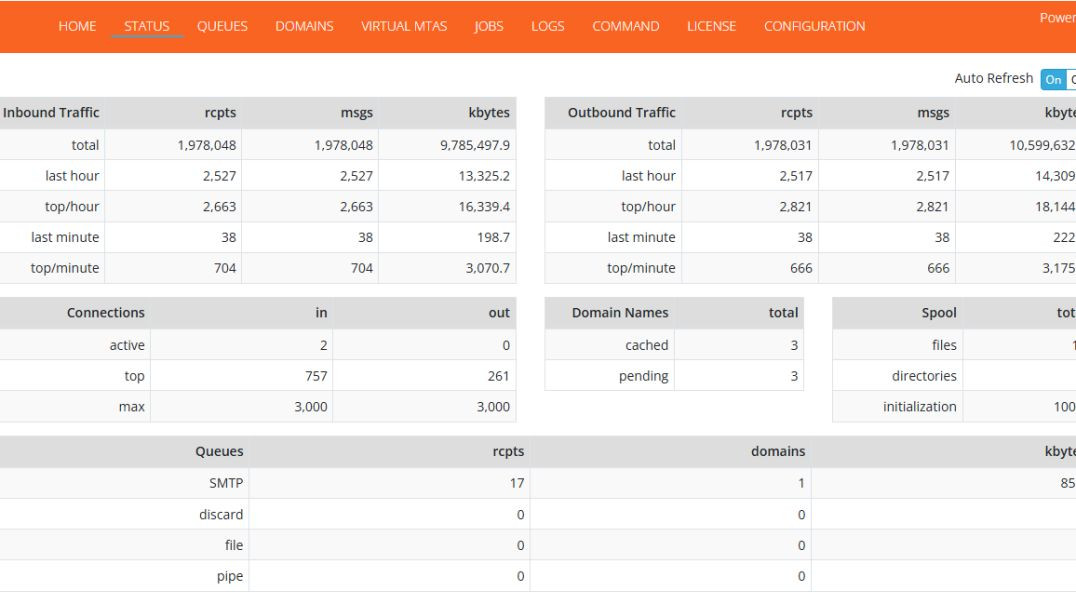Open the COMMAND page
1076x604 pixels.
tap(625, 26)
